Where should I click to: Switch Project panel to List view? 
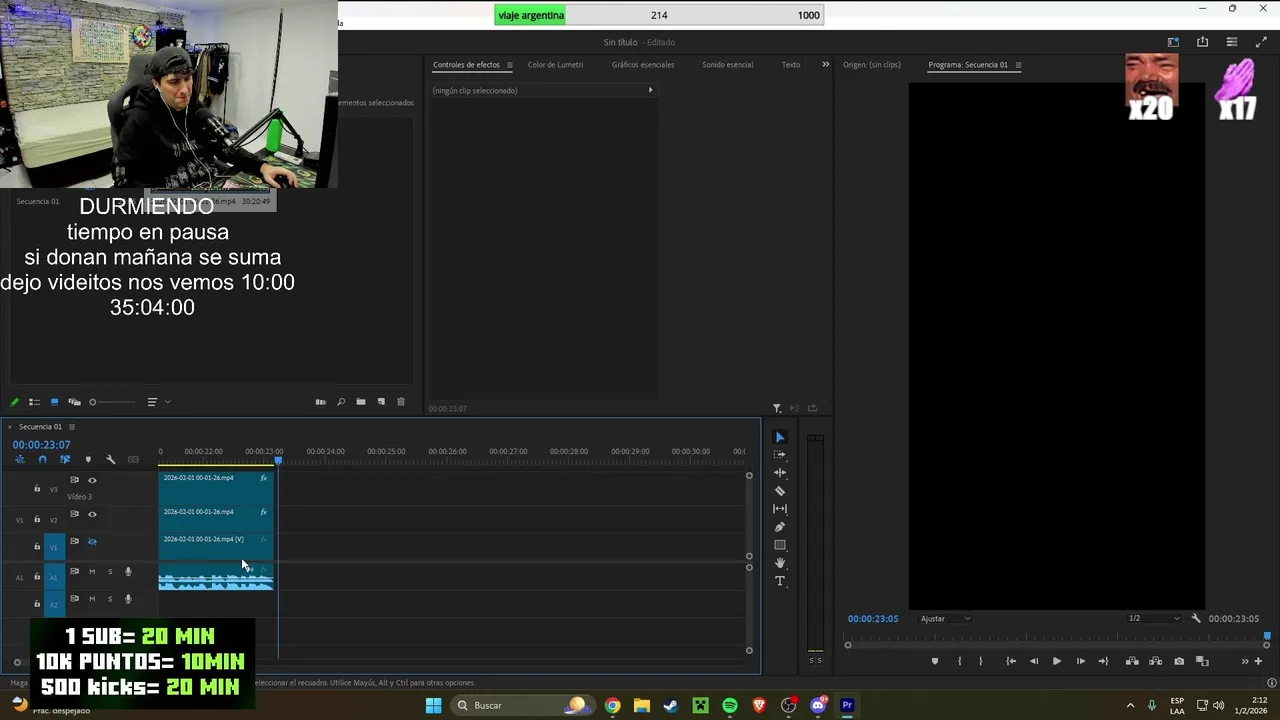[x=34, y=402]
